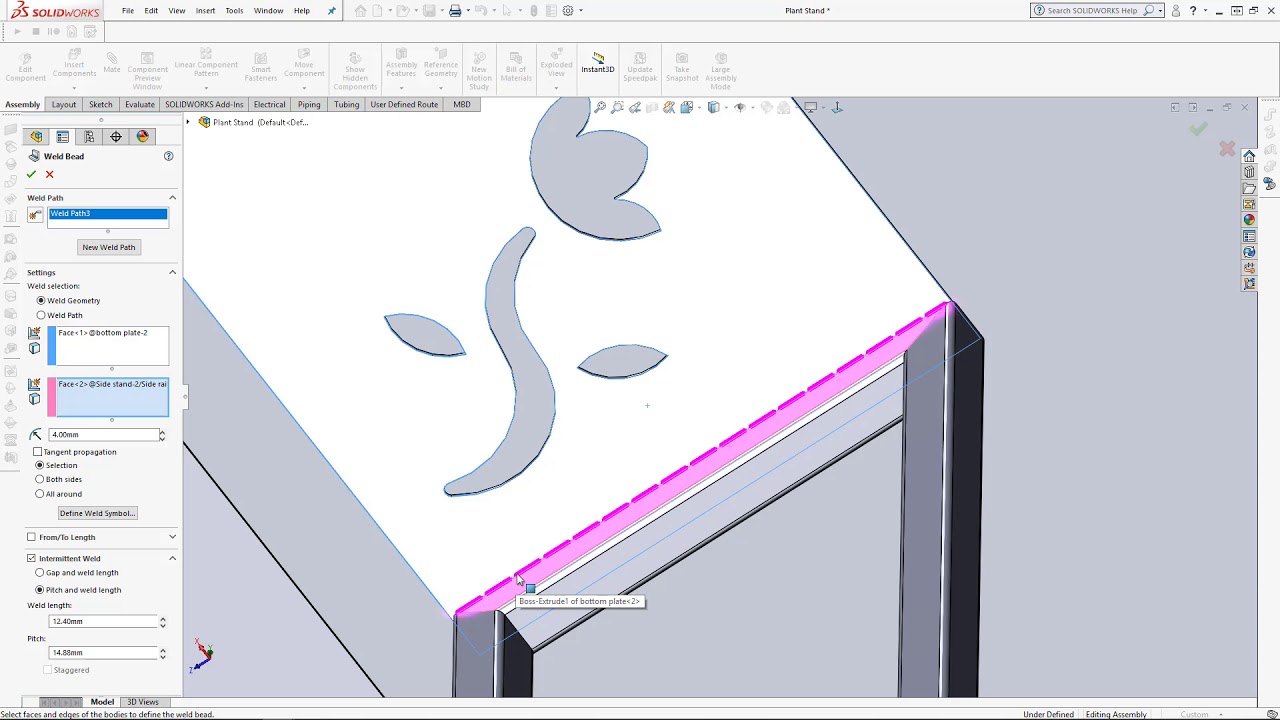
Task: Open the View Settings monitor icon
Action: (810, 107)
